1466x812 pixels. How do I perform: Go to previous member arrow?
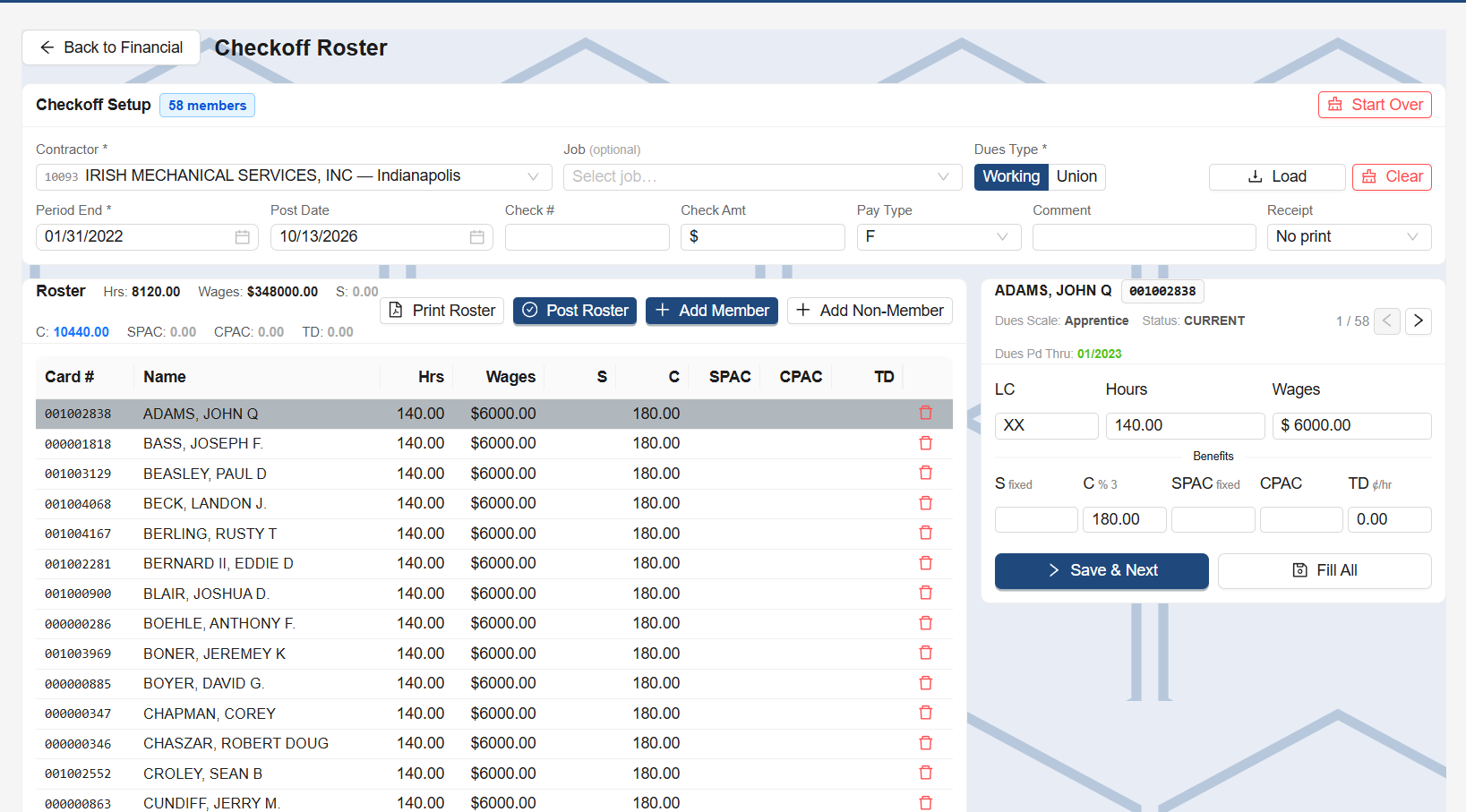coord(1387,321)
